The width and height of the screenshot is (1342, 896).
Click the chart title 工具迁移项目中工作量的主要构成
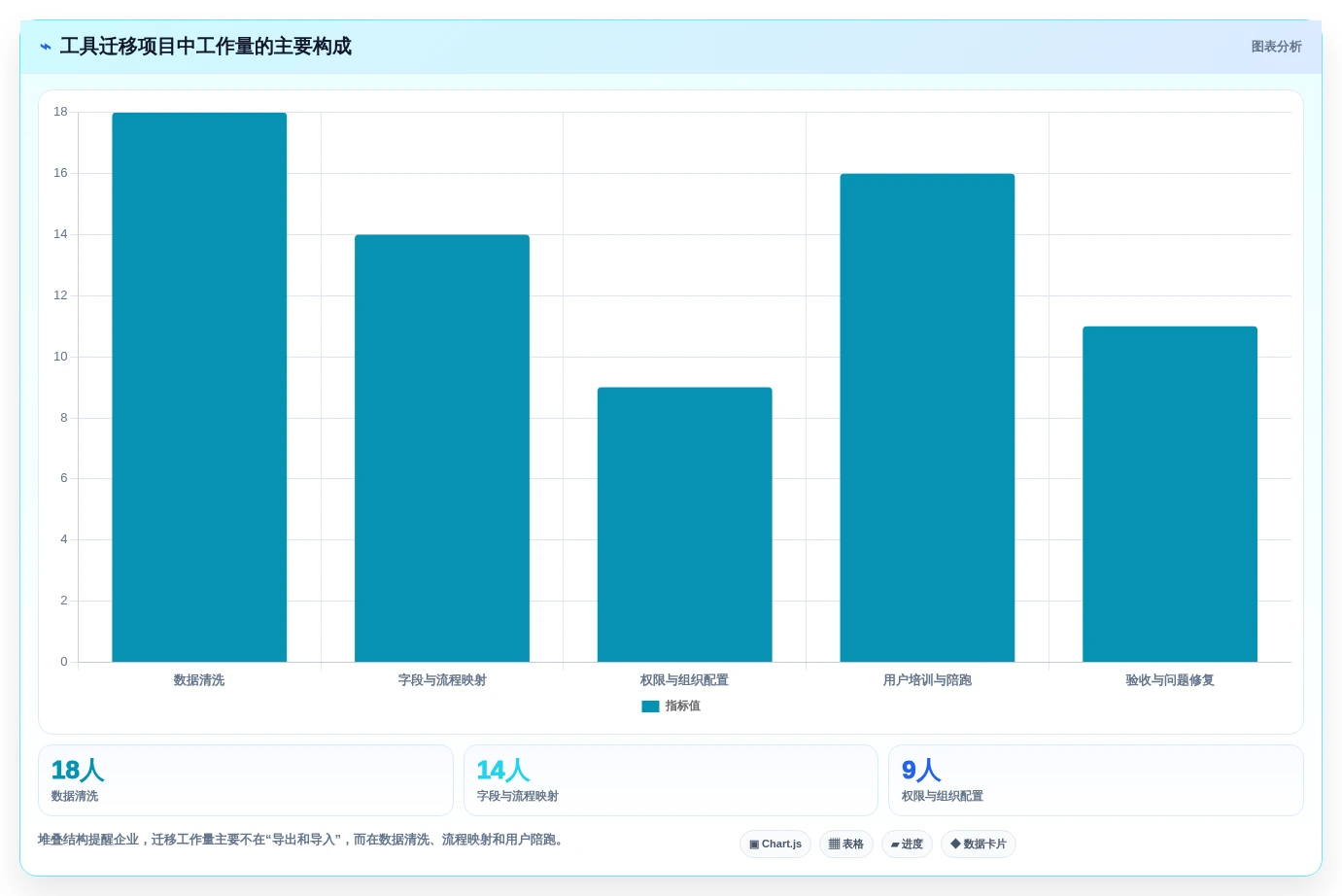pos(206,47)
